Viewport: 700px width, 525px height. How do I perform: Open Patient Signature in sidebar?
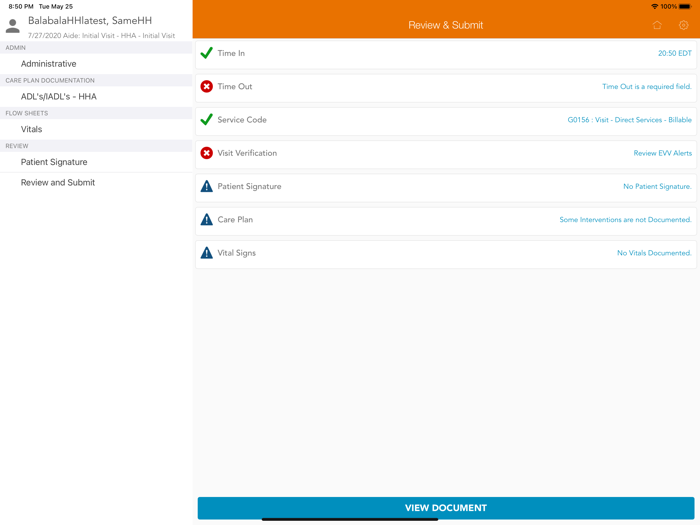pos(96,162)
